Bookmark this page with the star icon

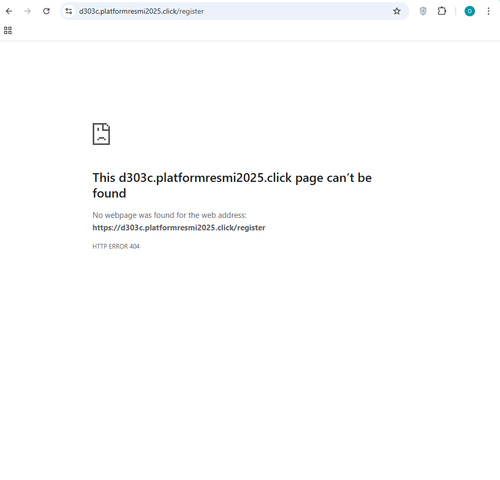(x=397, y=11)
